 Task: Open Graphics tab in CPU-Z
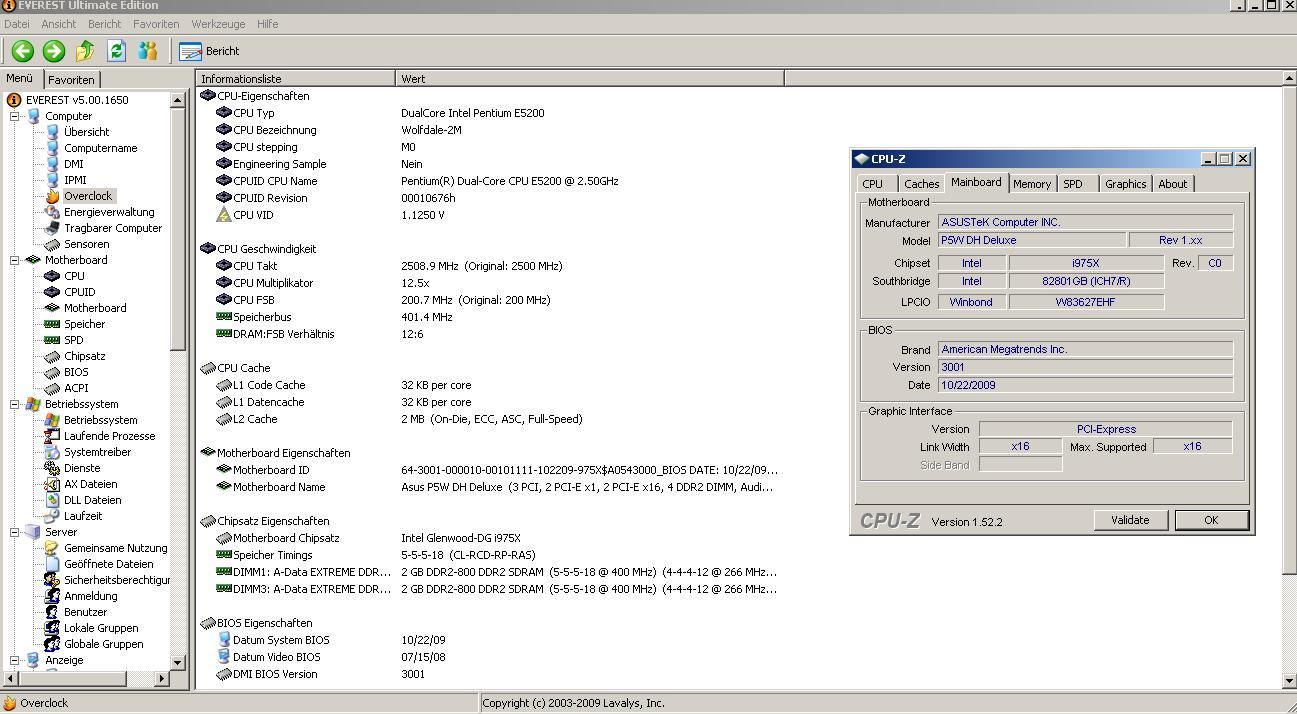[x=1125, y=184]
